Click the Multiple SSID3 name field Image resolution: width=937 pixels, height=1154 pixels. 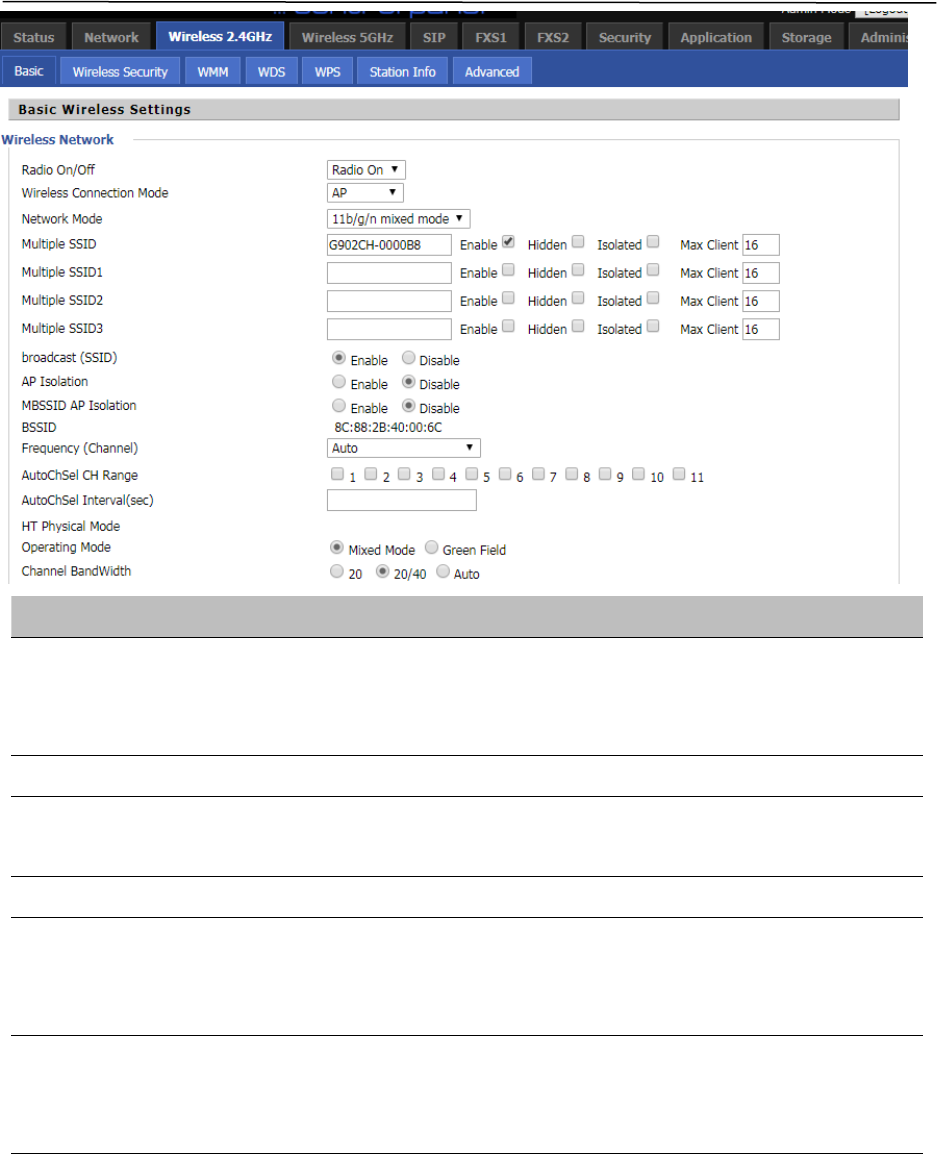389,329
